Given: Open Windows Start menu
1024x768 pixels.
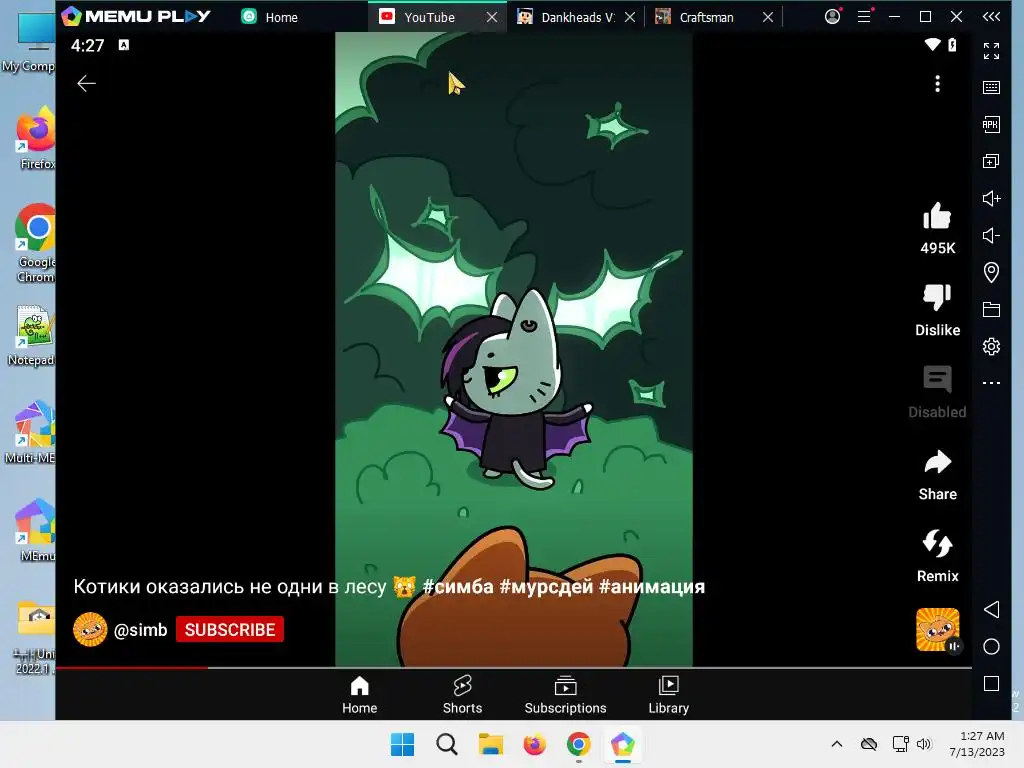Looking at the screenshot, I should tap(402, 744).
